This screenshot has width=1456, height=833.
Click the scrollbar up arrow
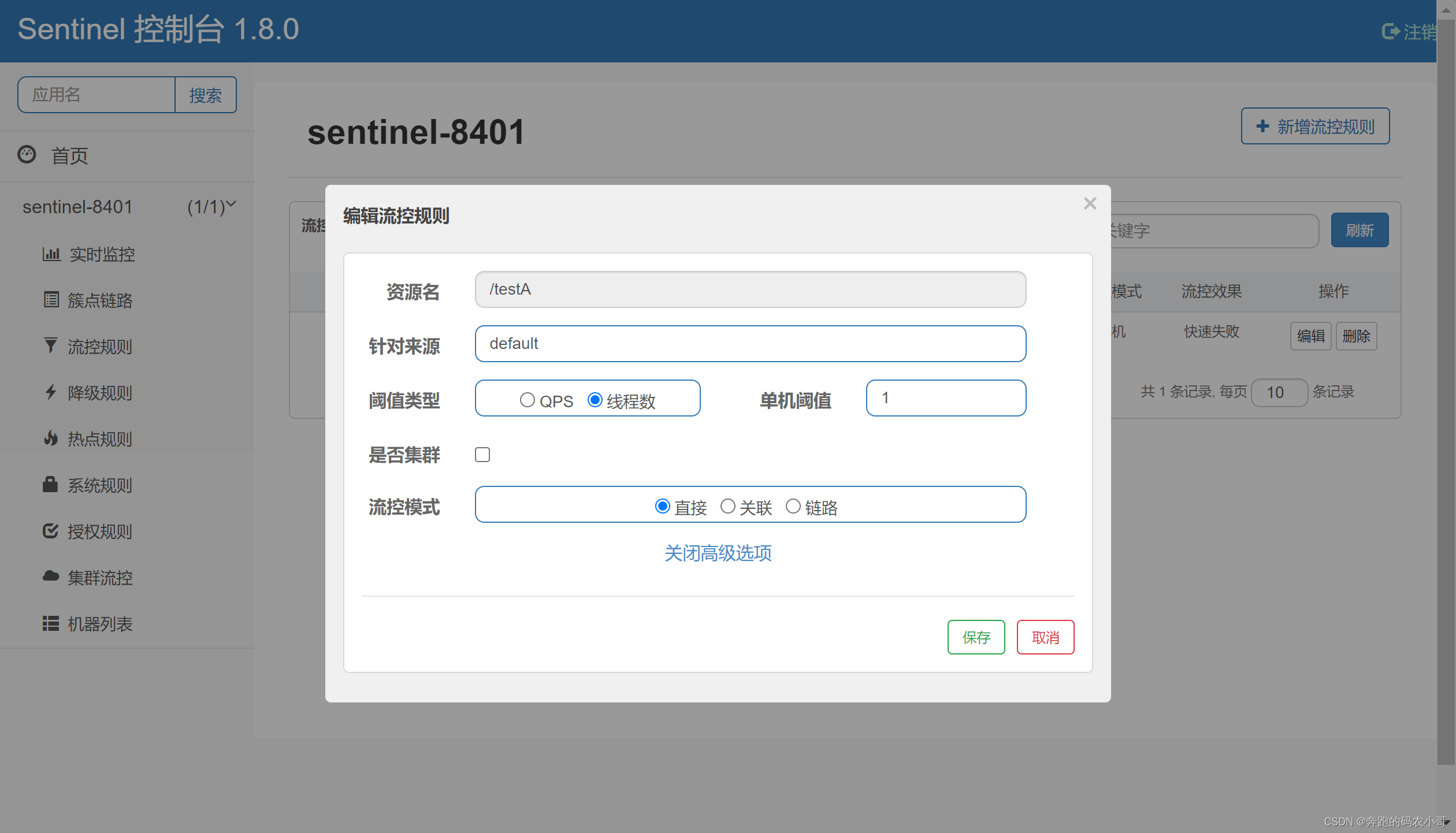tap(1446, 10)
